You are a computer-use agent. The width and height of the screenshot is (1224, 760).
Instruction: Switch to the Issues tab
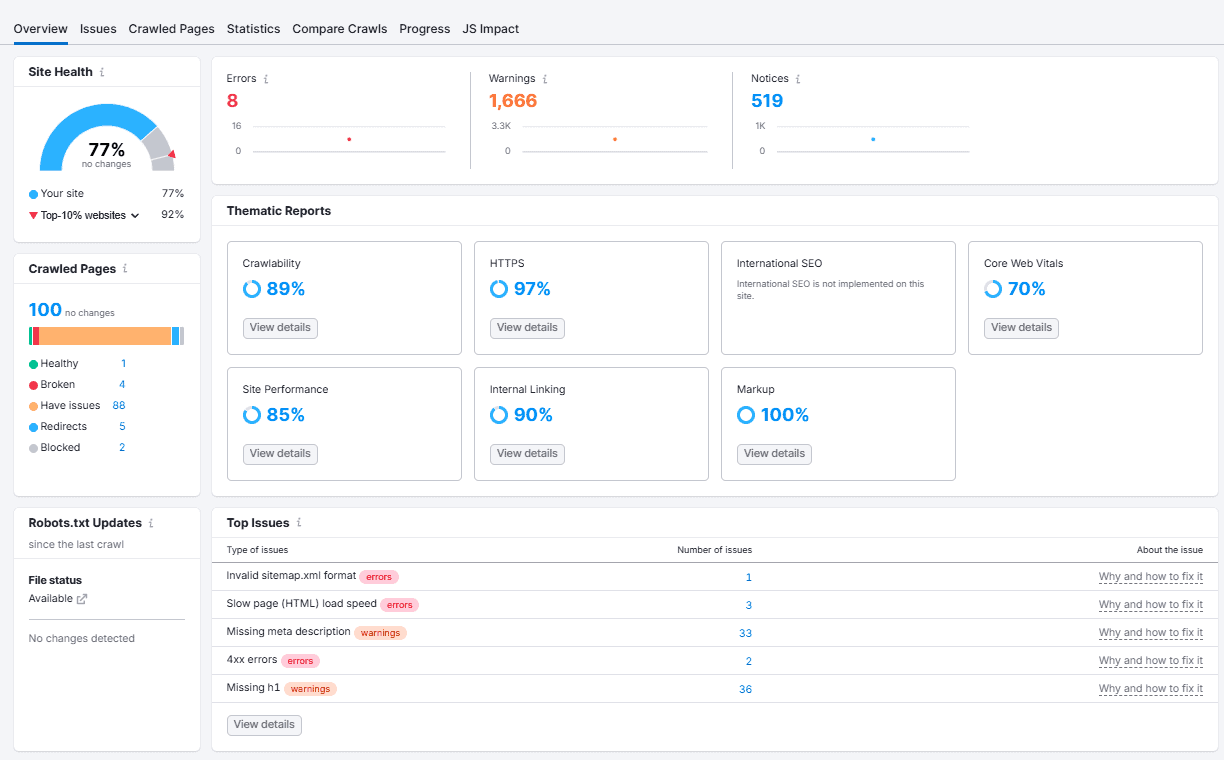98,29
